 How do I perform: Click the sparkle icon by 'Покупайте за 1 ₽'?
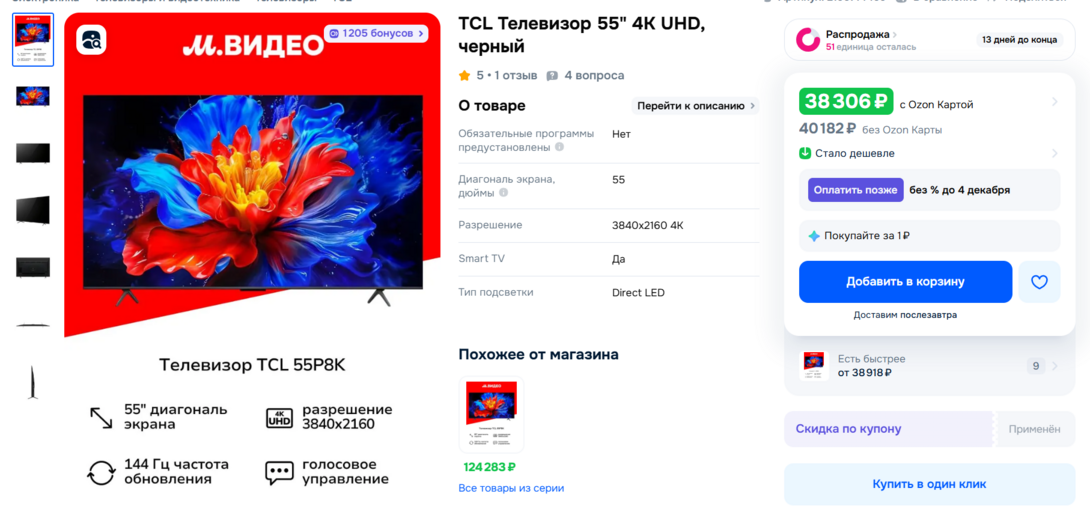point(814,236)
